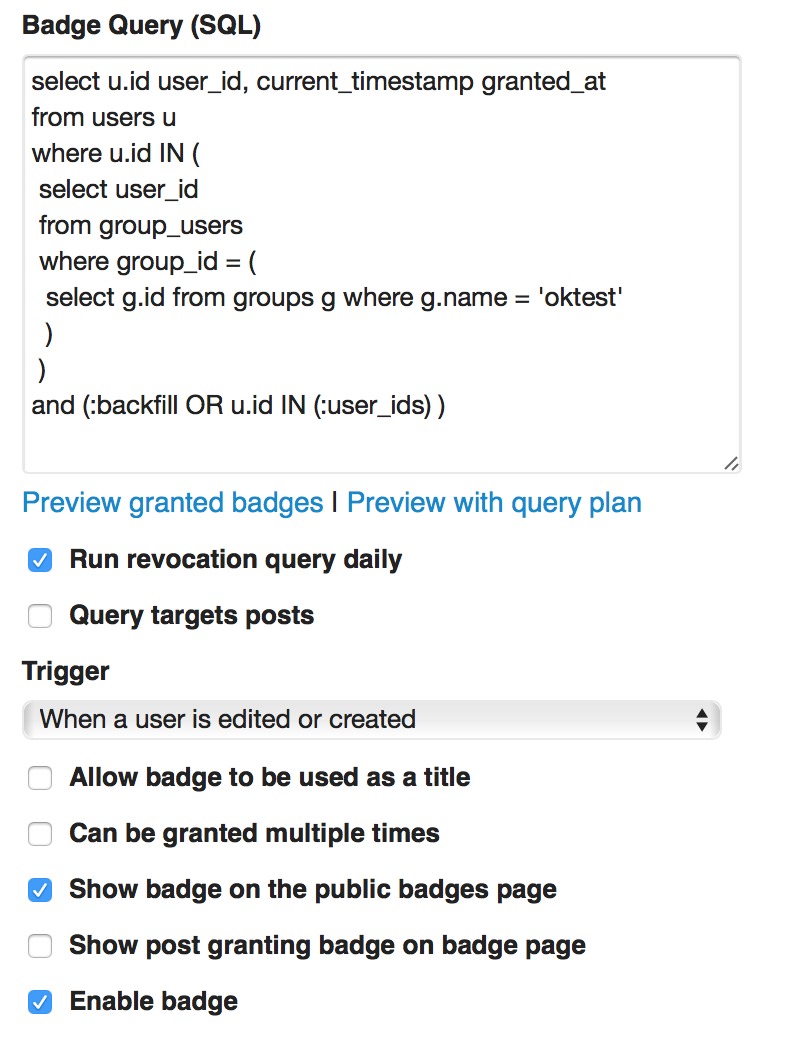Toggle the Run revocation query daily checkbox

click(x=40, y=560)
